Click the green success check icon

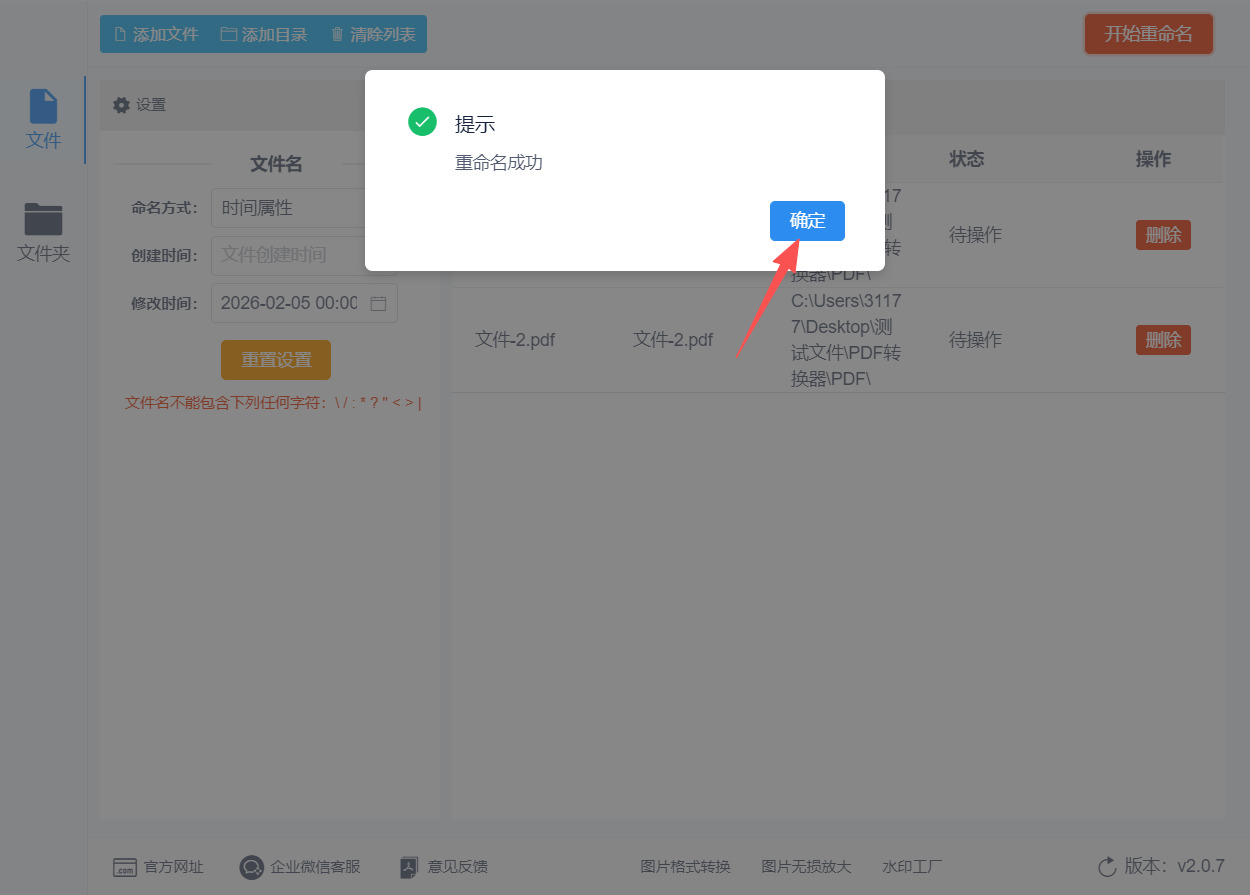(422, 121)
